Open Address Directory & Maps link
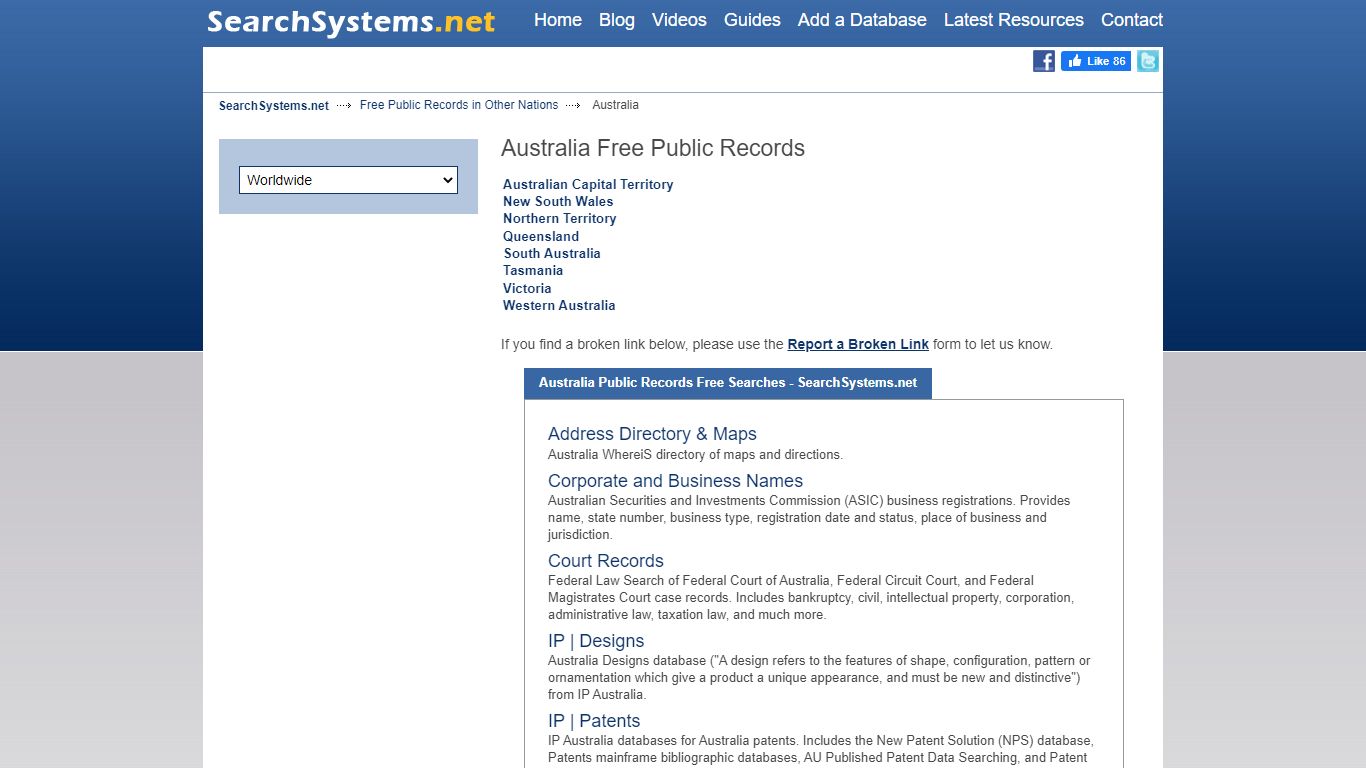The height and width of the screenshot is (768, 1366). click(x=652, y=434)
